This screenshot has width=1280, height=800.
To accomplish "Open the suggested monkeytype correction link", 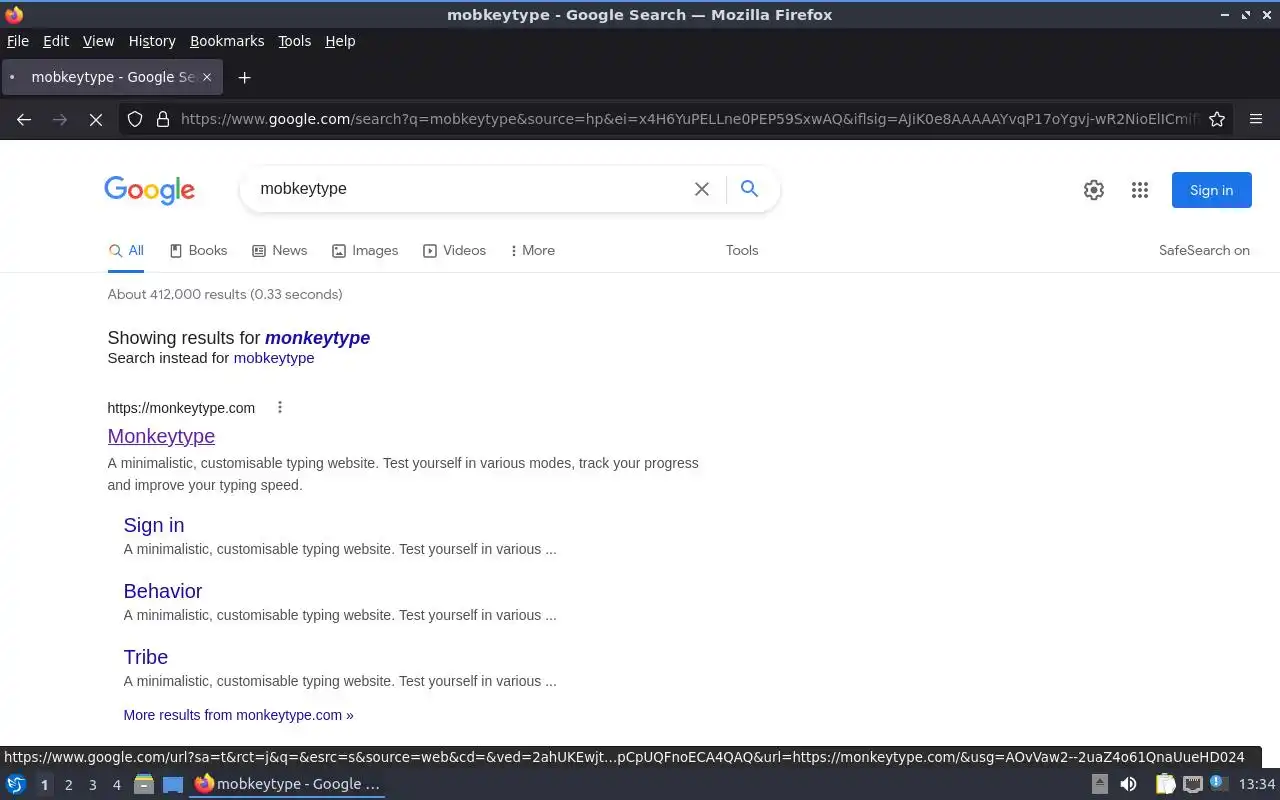I will (x=317, y=338).
